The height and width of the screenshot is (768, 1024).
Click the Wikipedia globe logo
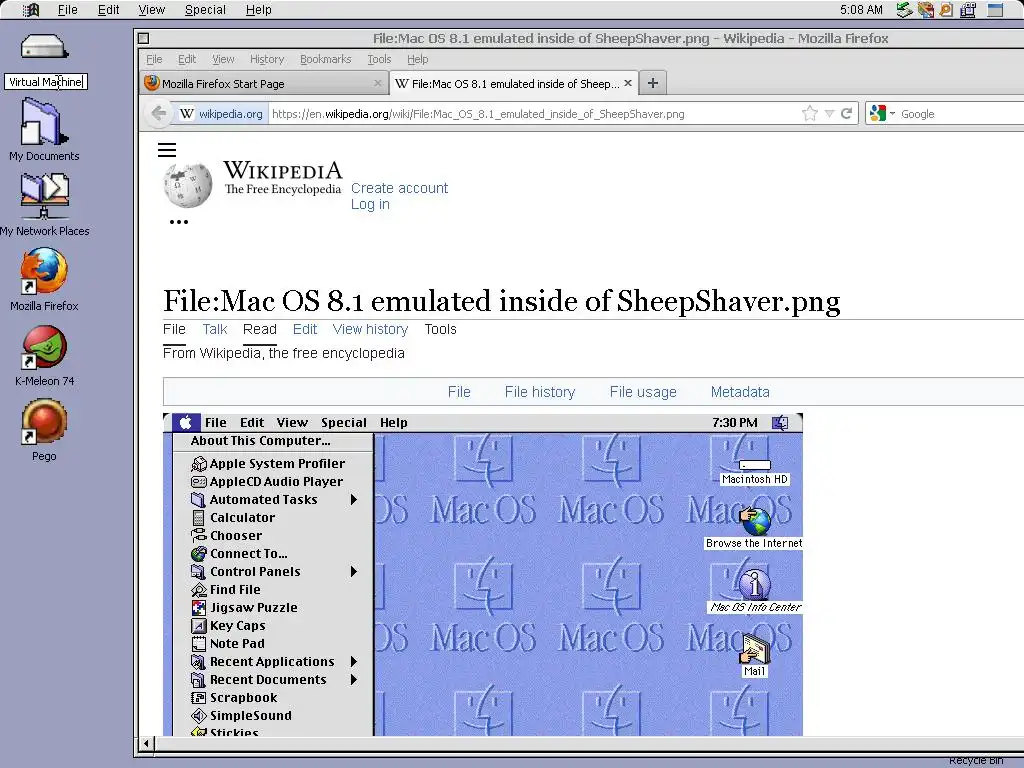tap(188, 185)
